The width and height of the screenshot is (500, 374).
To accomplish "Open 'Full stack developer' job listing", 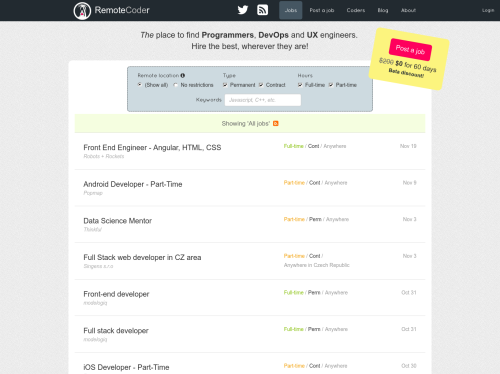I will [x=116, y=331].
